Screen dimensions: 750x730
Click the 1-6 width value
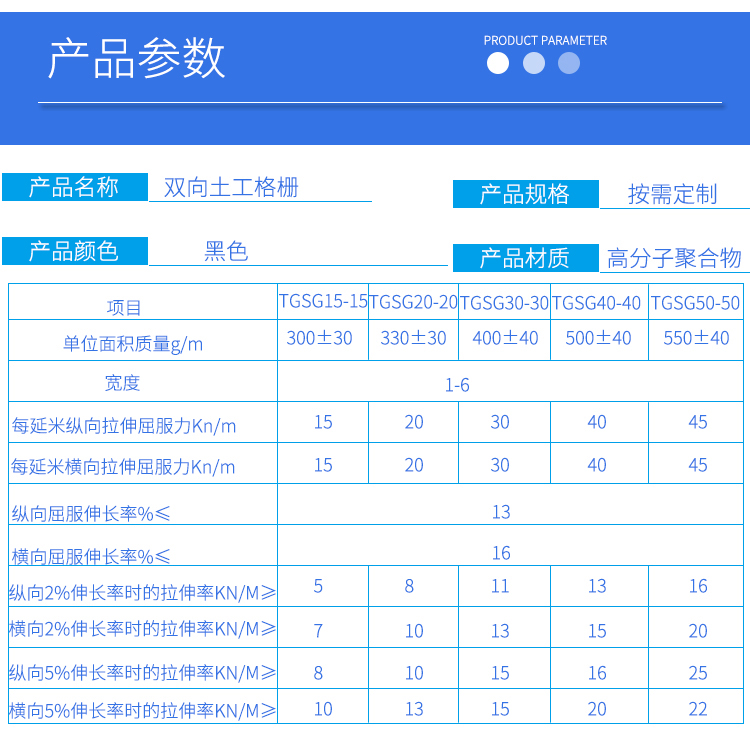pos(457,385)
